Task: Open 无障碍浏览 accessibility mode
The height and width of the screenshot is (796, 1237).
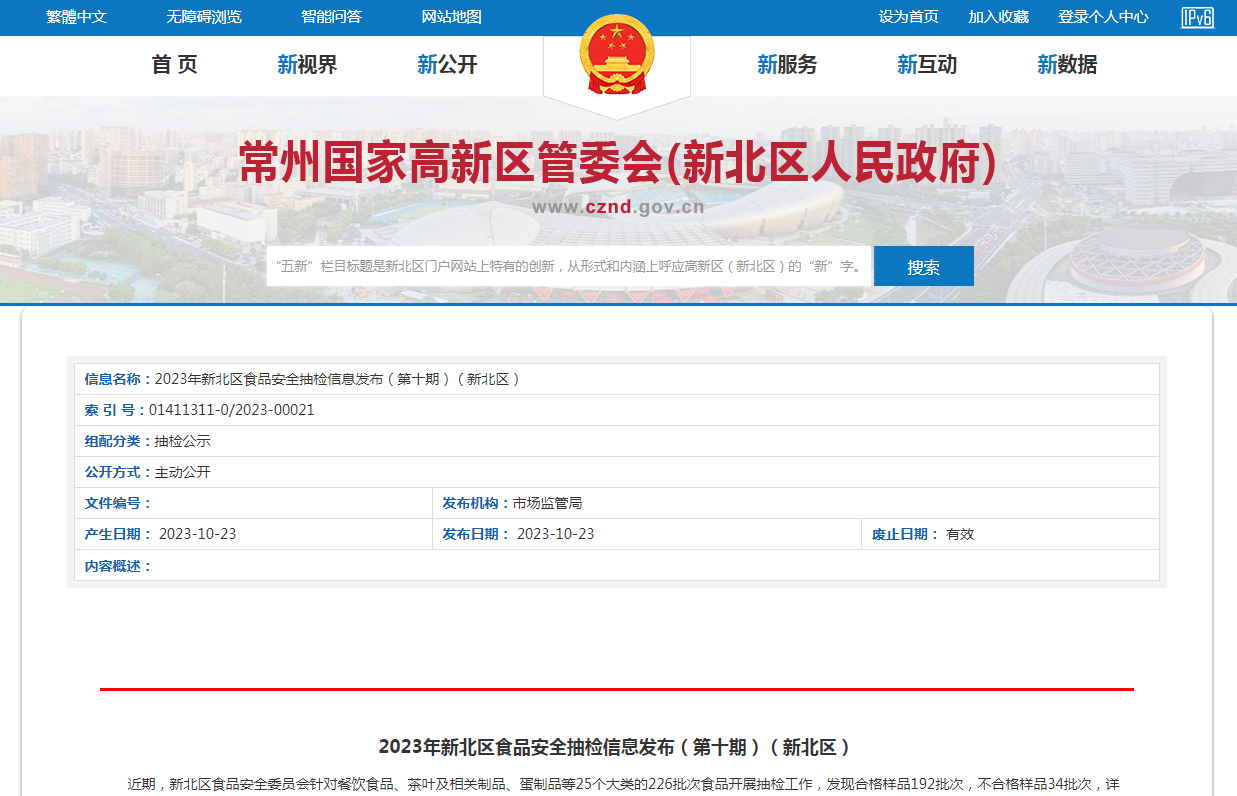Action: 204,17
